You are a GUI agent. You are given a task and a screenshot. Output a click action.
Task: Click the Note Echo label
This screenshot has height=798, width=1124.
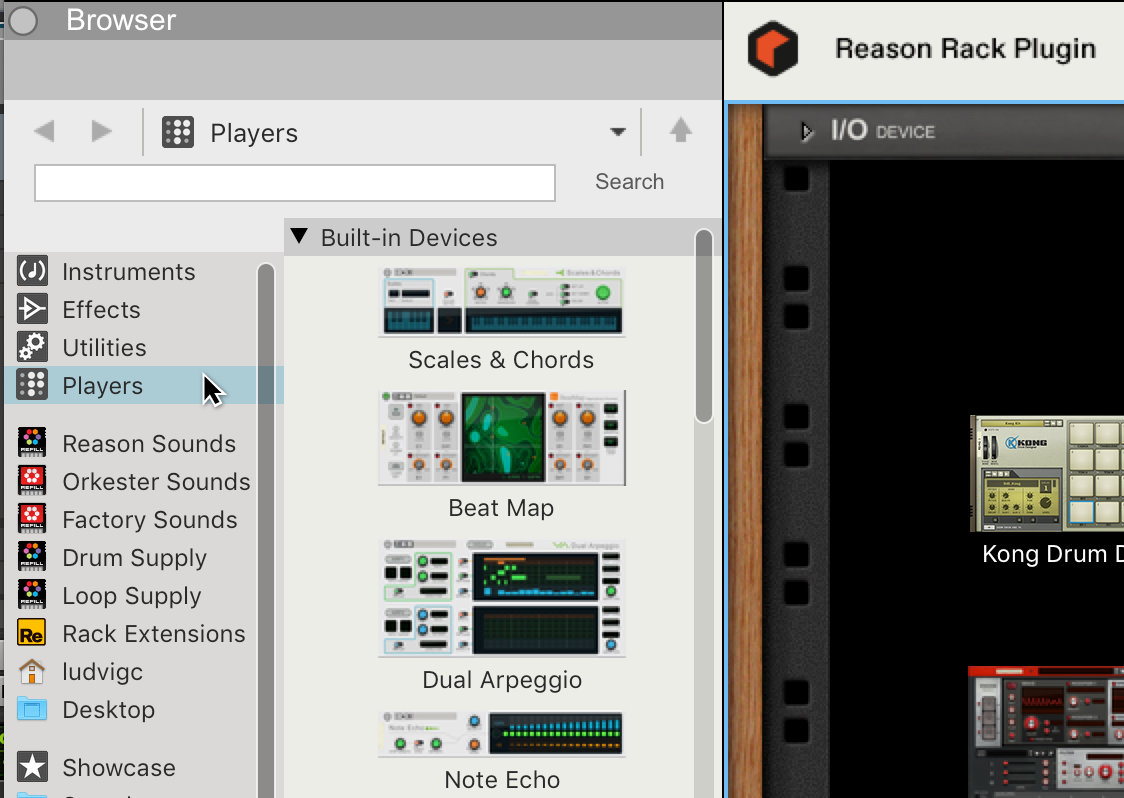502,779
